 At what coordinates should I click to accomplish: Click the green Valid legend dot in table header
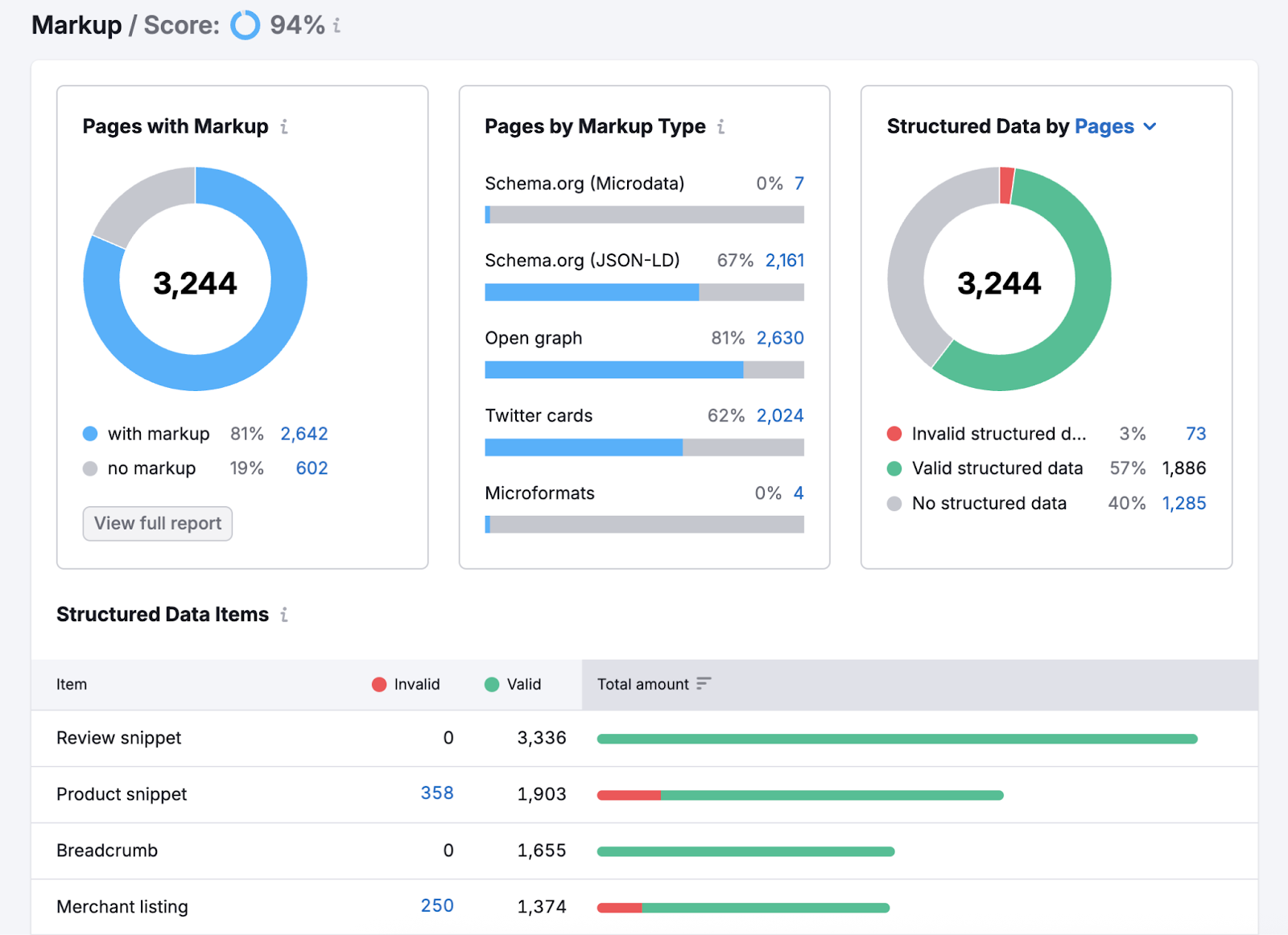[x=490, y=684]
